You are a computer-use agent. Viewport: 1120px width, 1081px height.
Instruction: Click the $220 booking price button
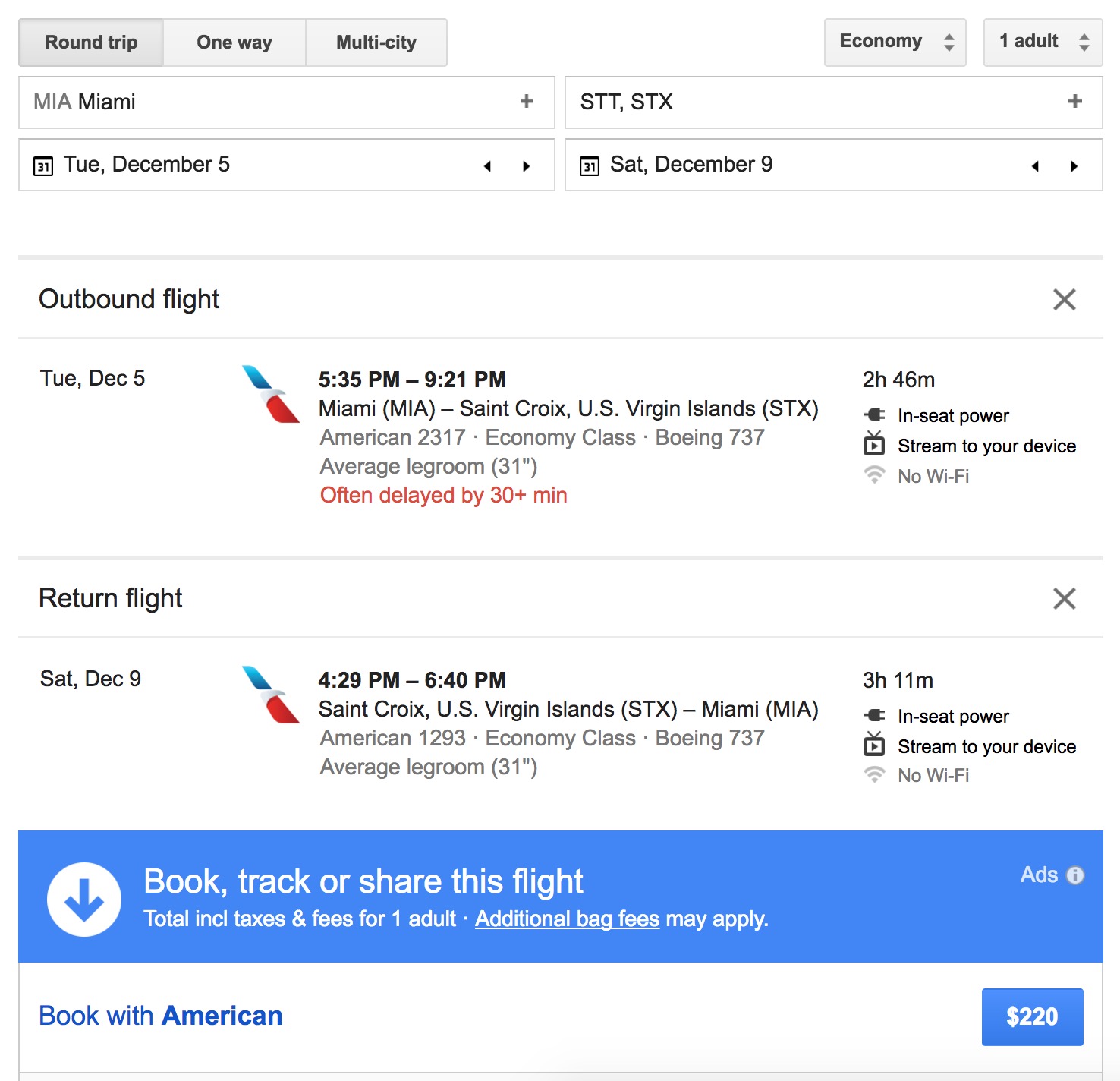1032,1016
